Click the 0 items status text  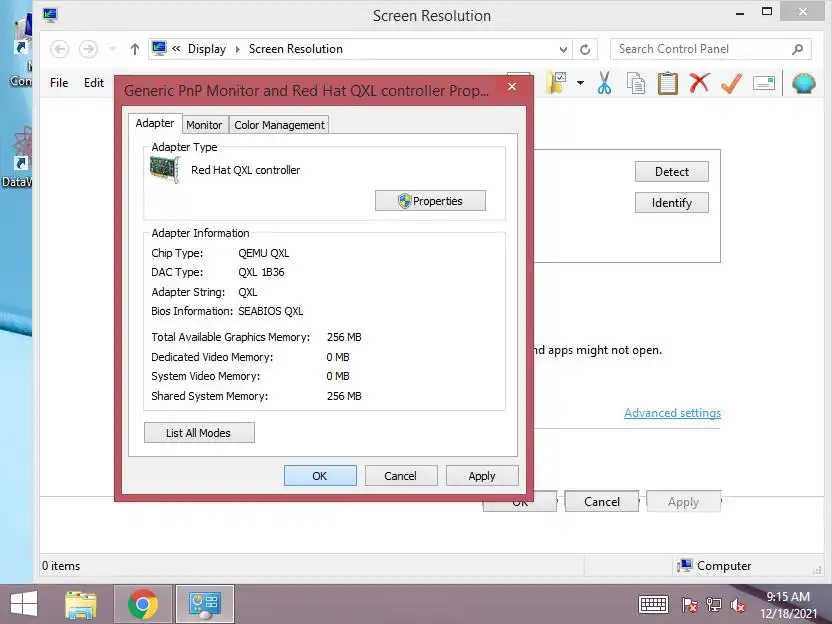click(61, 566)
